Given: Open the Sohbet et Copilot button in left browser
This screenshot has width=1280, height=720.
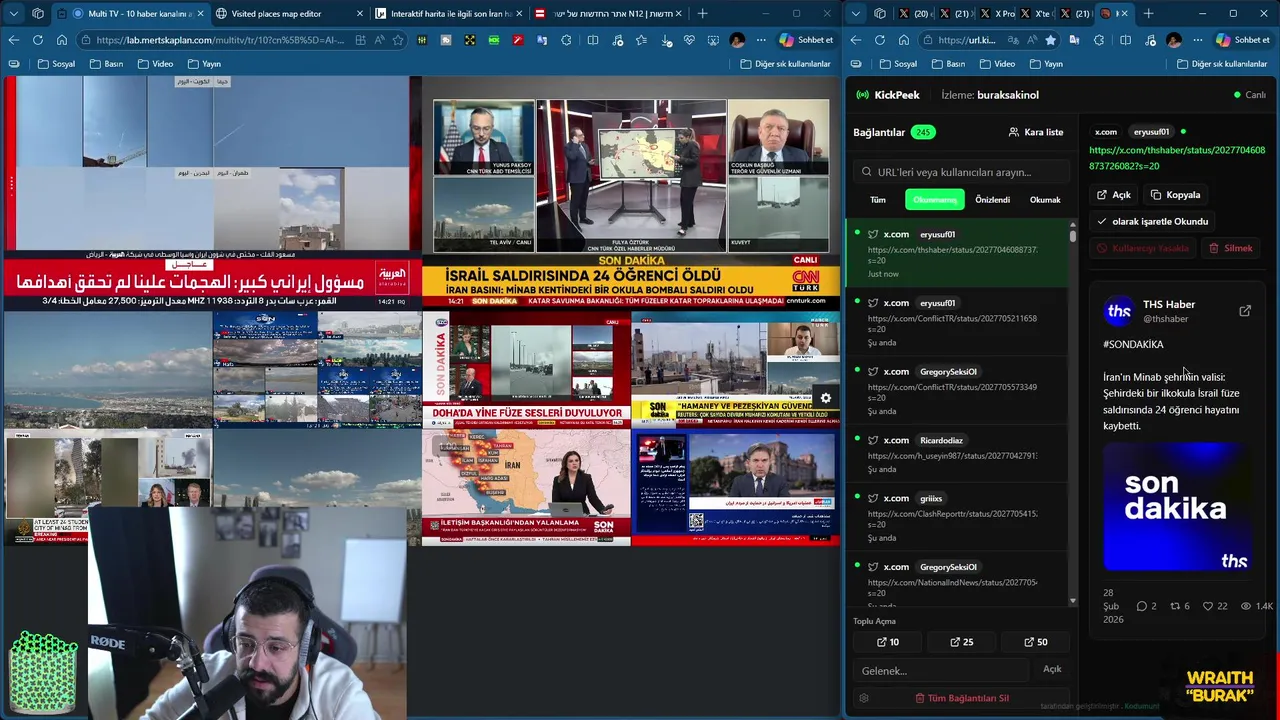Looking at the screenshot, I should coord(806,40).
